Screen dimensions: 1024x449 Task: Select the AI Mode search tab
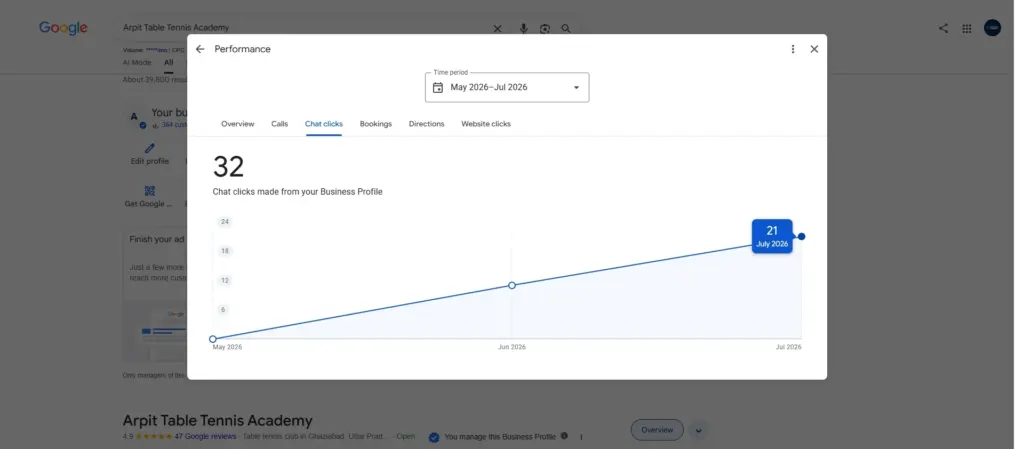[137, 63]
